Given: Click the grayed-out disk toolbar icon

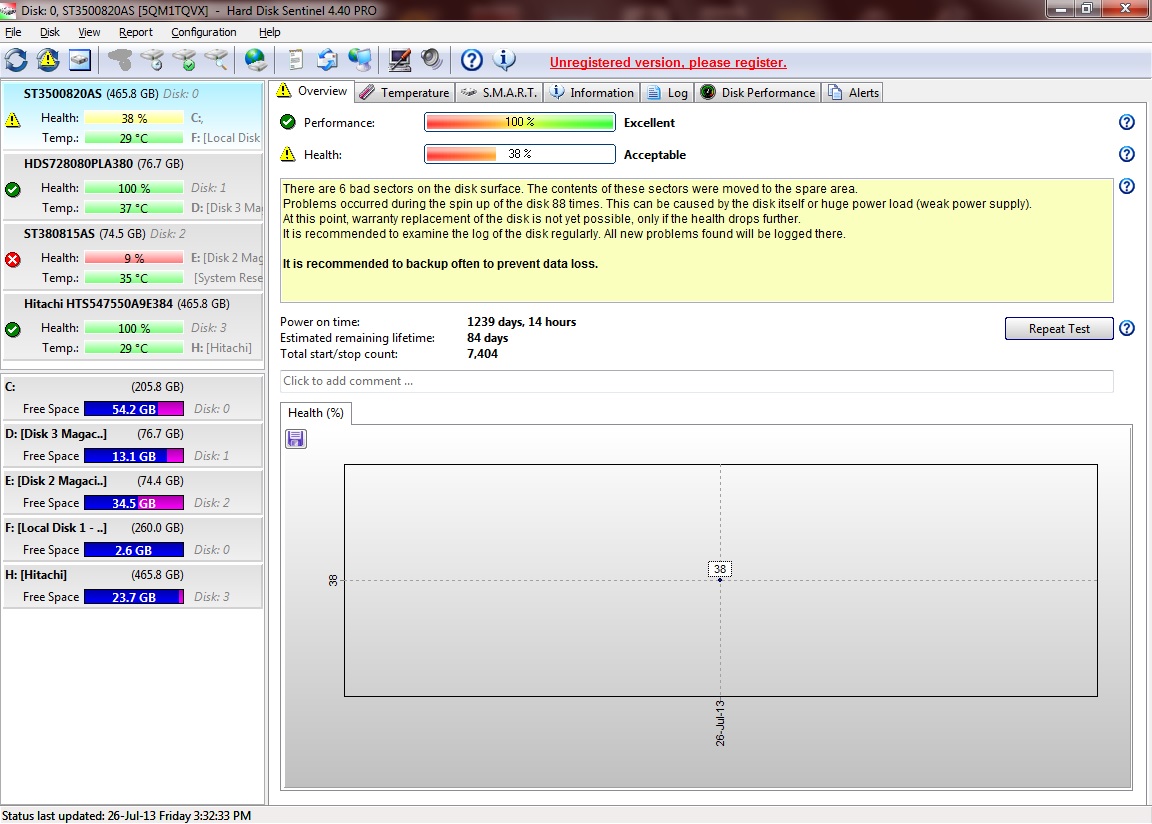Looking at the screenshot, I should click(120, 60).
